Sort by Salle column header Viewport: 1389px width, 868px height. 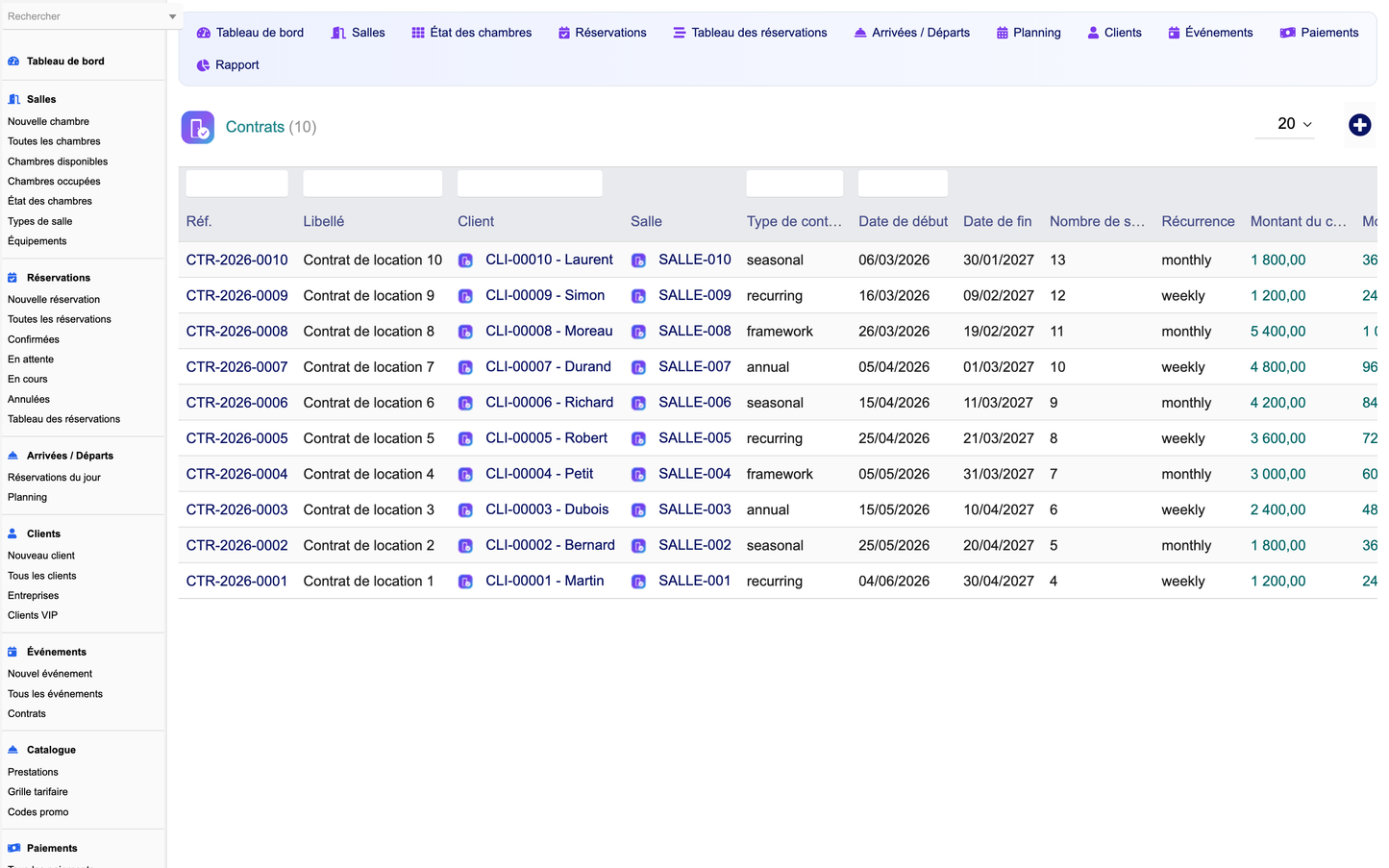tap(646, 221)
